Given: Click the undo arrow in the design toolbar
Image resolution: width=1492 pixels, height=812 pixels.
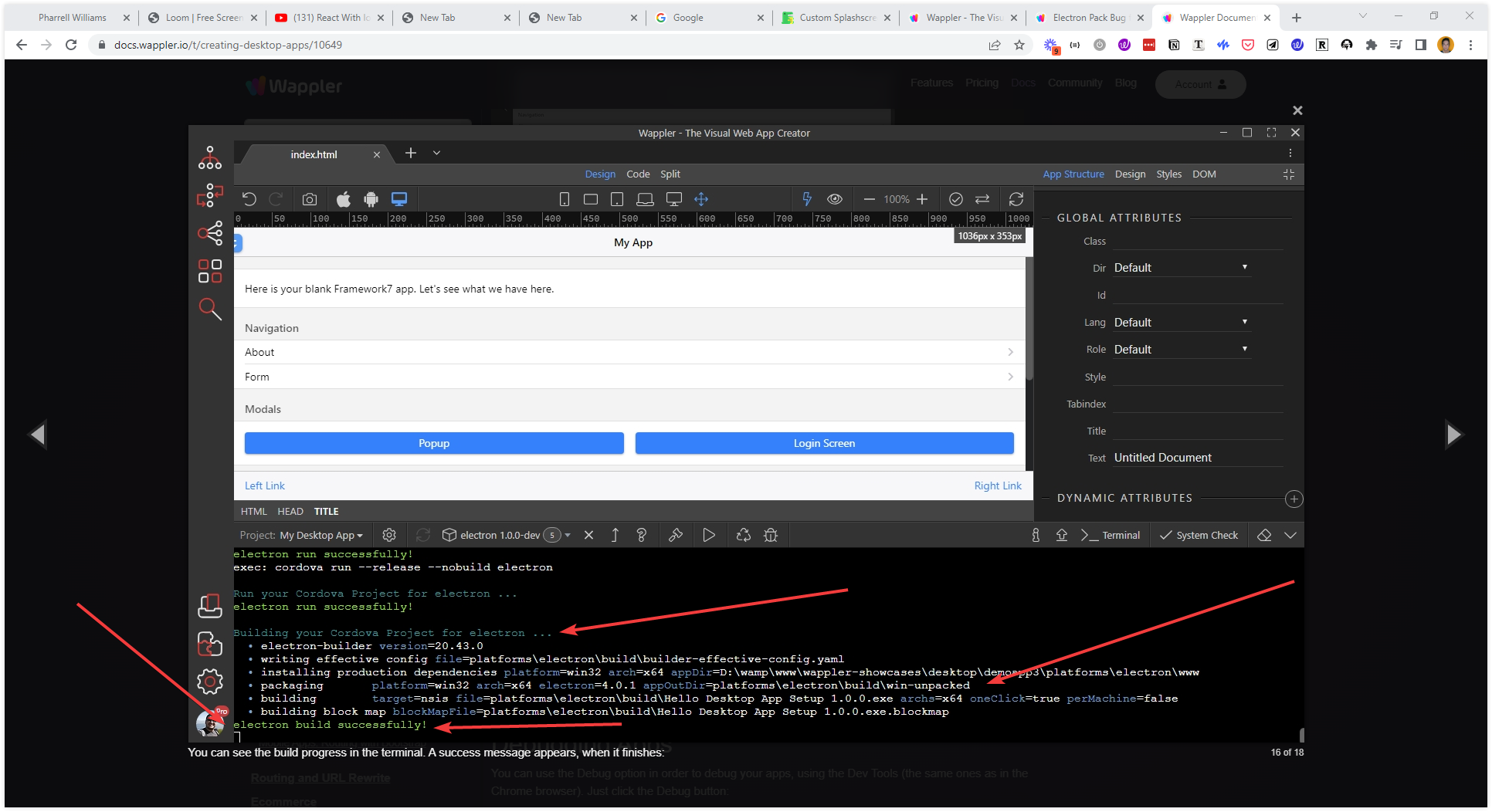Looking at the screenshot, I should coord(249,199).
